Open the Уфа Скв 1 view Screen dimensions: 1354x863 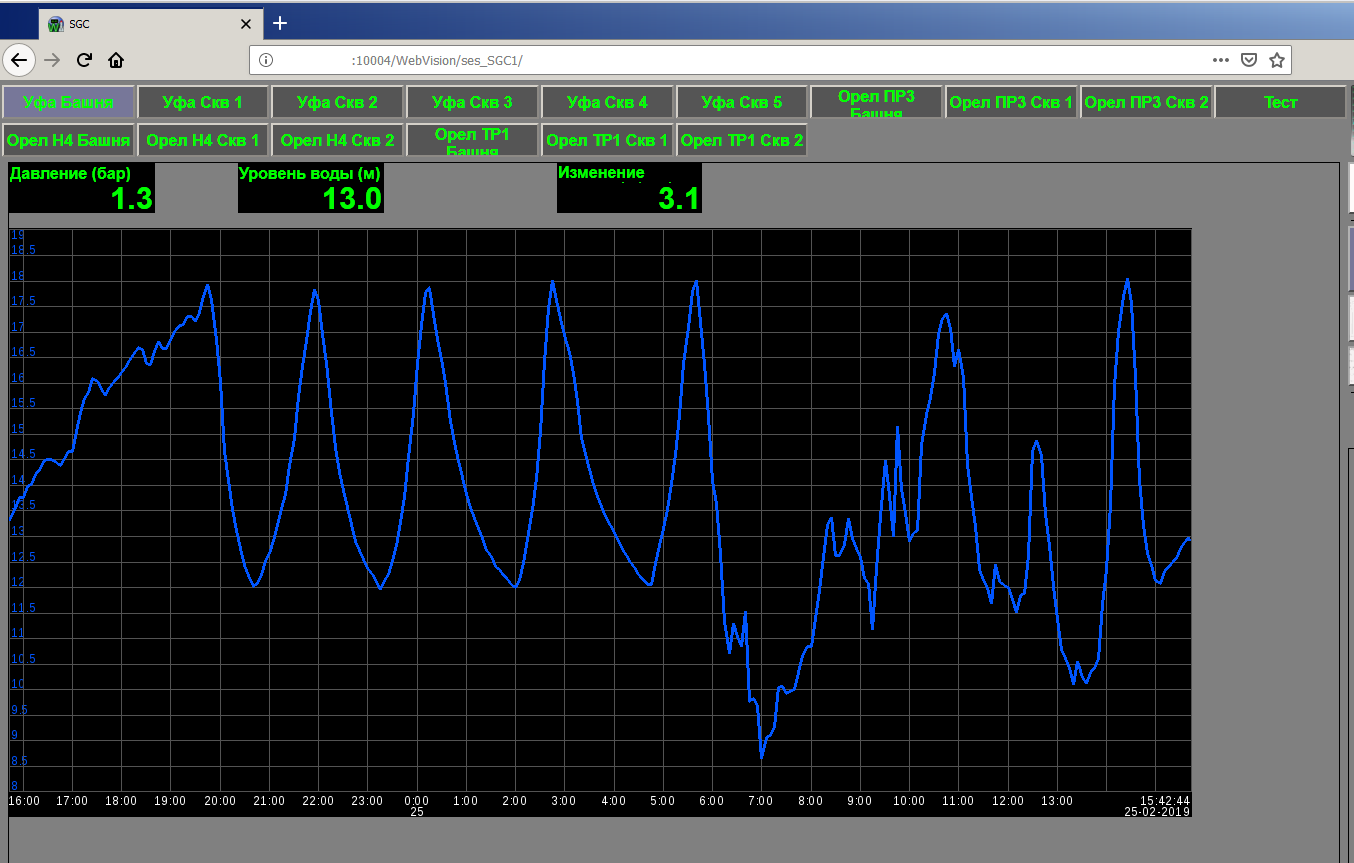[202, 102]
